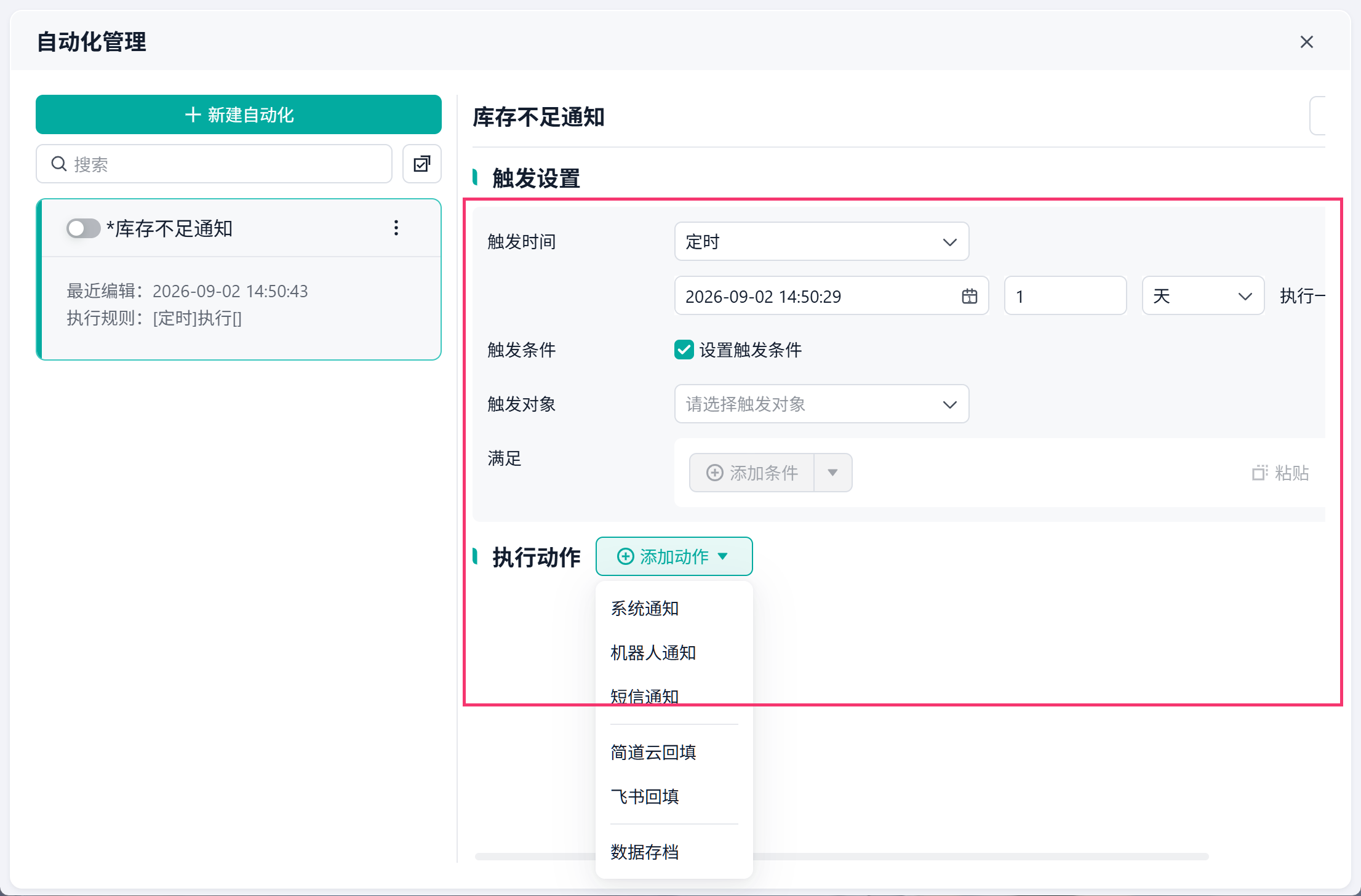The width and height of the screenshot is (1361, 896).
Task: Close the 自动化管理 dialog
Action: 1307,42
